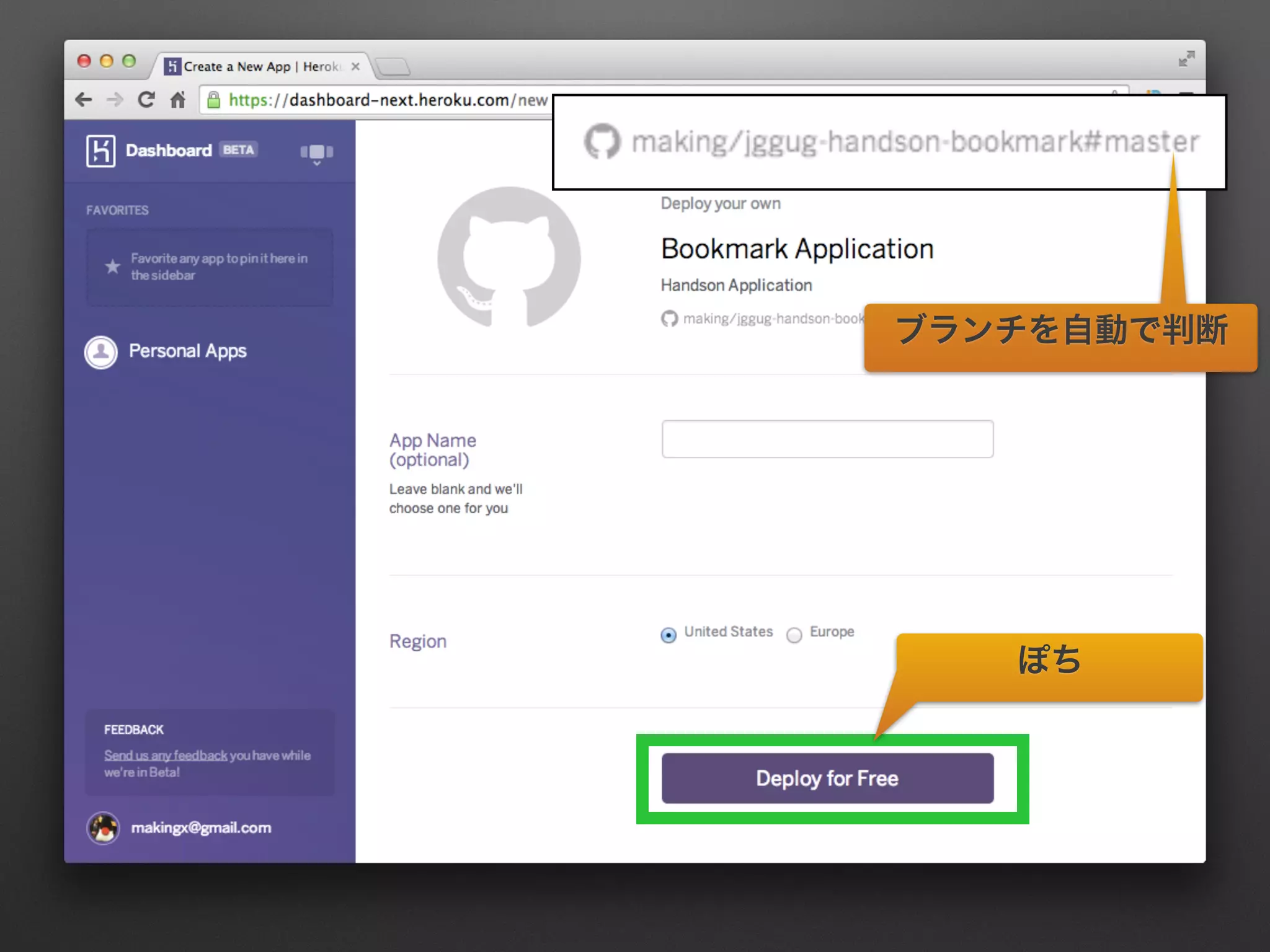Screen dimensions: 1270x952
Task: Click the Deploy for Free button
Action: [827, 778]
